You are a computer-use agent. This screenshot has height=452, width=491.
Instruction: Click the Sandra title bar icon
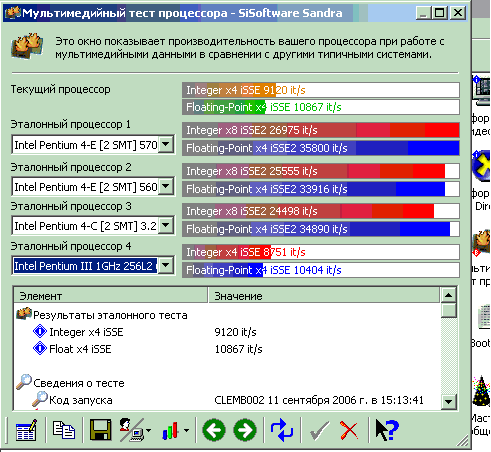click(12, 13)
